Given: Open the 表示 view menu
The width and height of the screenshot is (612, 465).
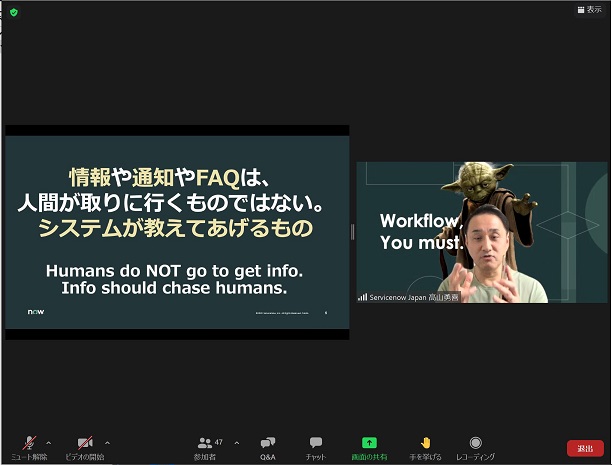Looking at the screenshot, I should click(590, 9).
